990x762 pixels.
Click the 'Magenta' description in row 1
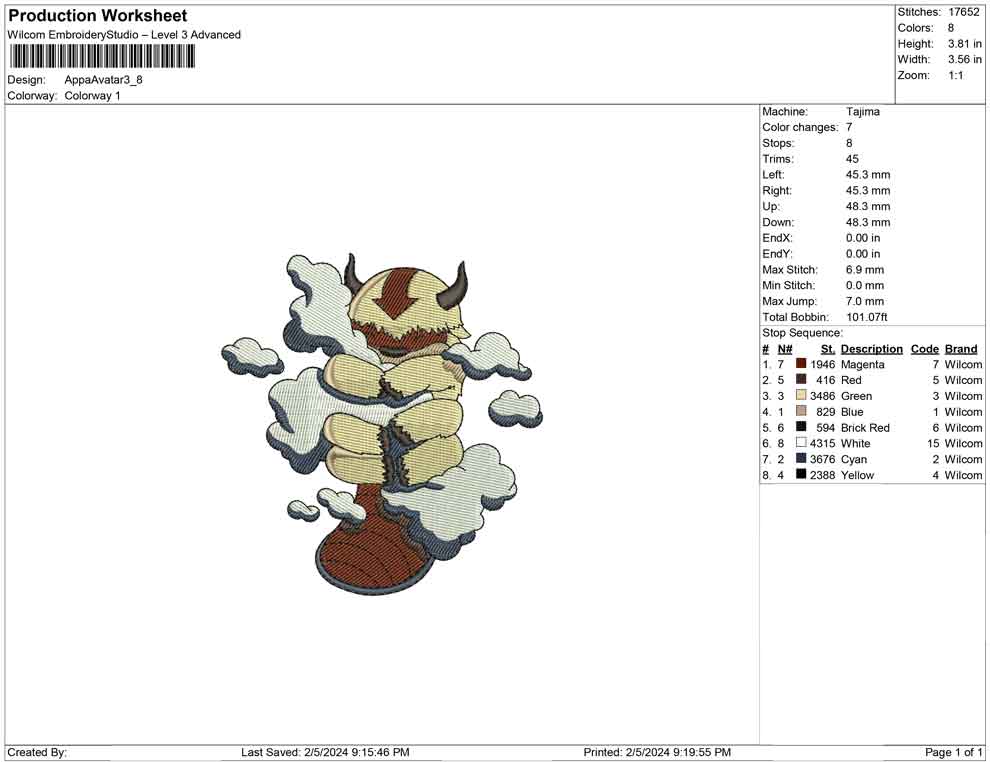(x=862, y=364)
